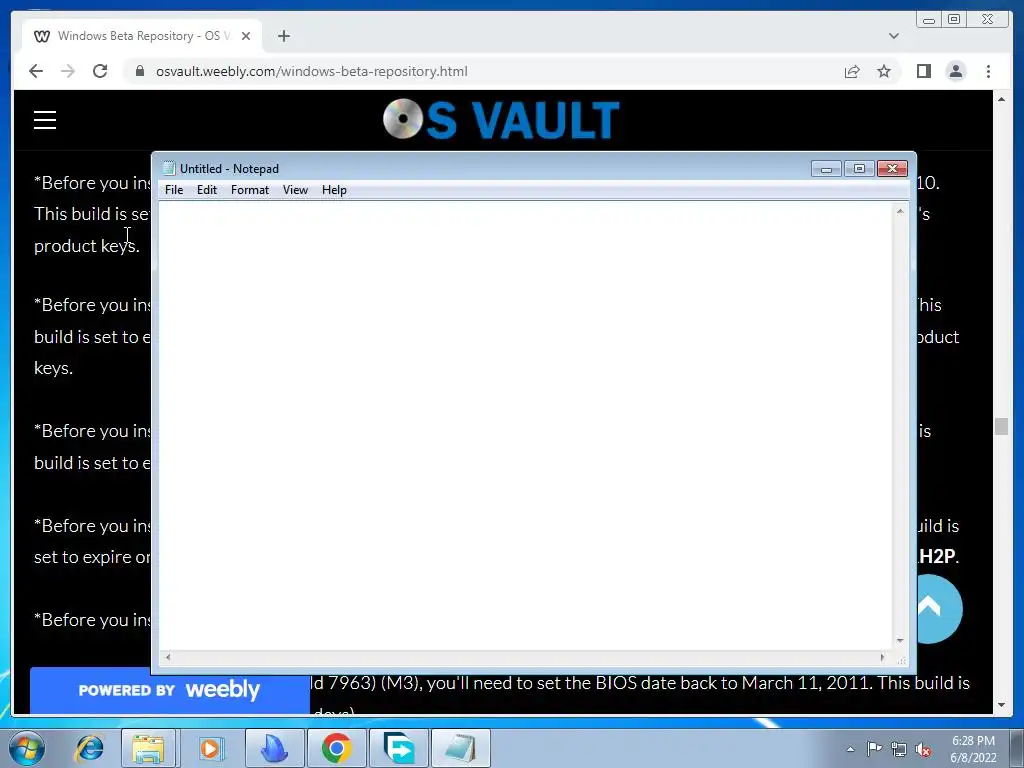Minimize the Chrome window

[x=929, y=20]
